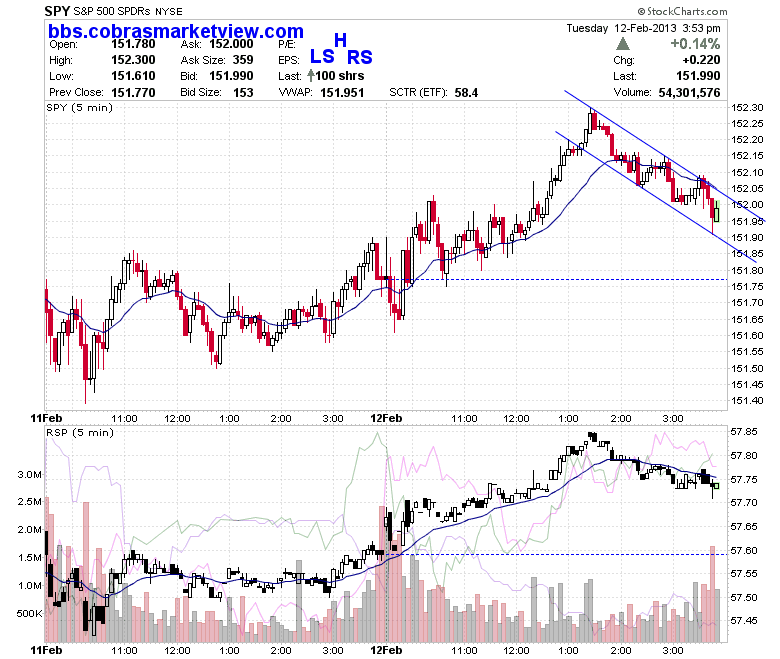Screen dimensions: 780x659
Task: Click the gray up-triangle change indicator
Action: [622, 44]
